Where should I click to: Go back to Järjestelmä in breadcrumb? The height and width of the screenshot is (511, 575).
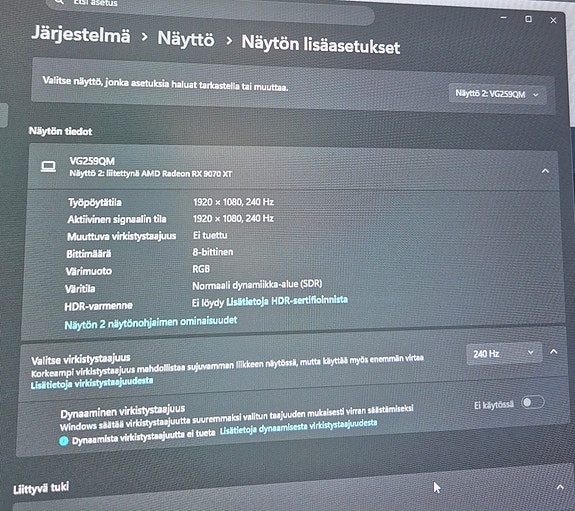81,34
